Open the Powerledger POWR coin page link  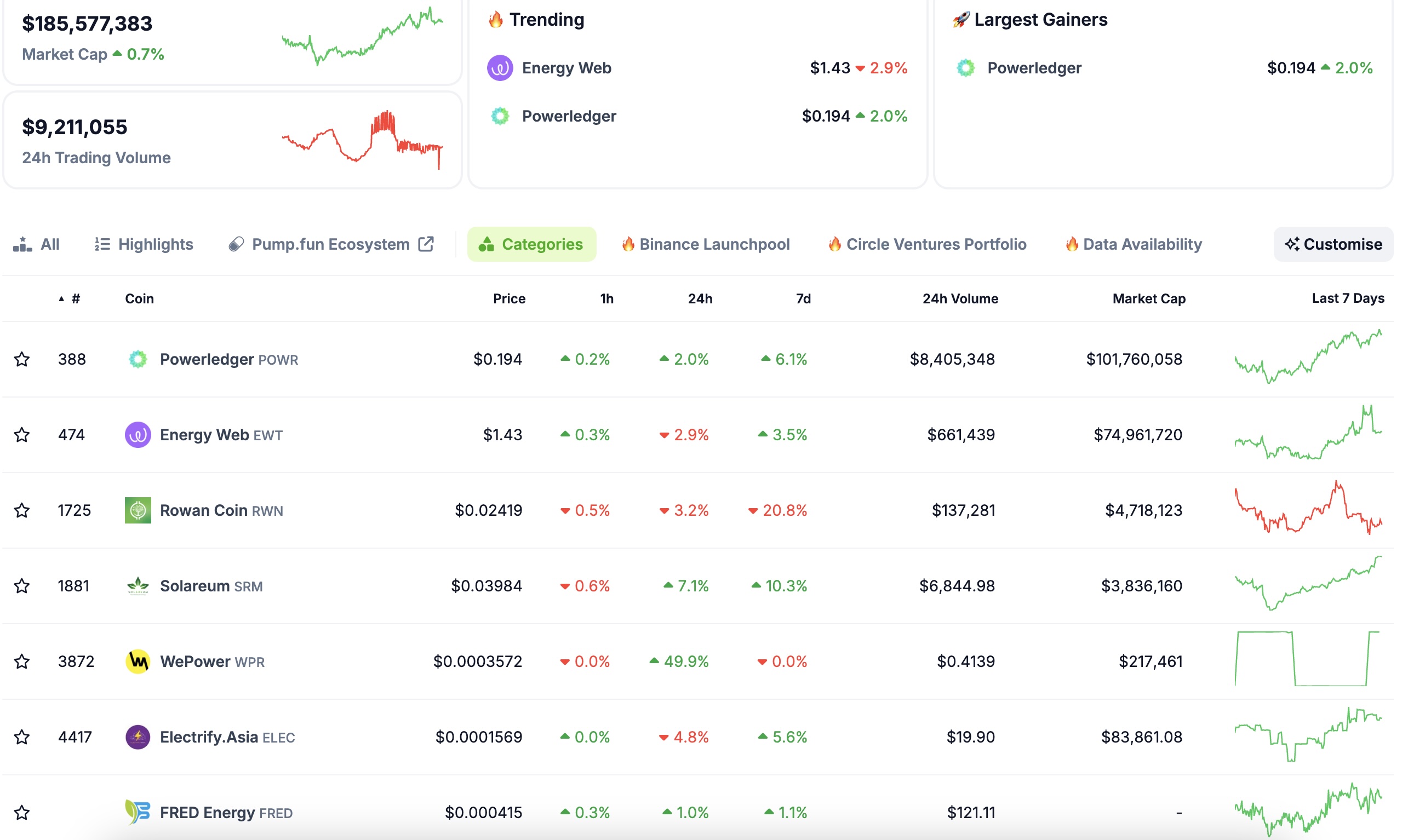click(x=228, y=359)
